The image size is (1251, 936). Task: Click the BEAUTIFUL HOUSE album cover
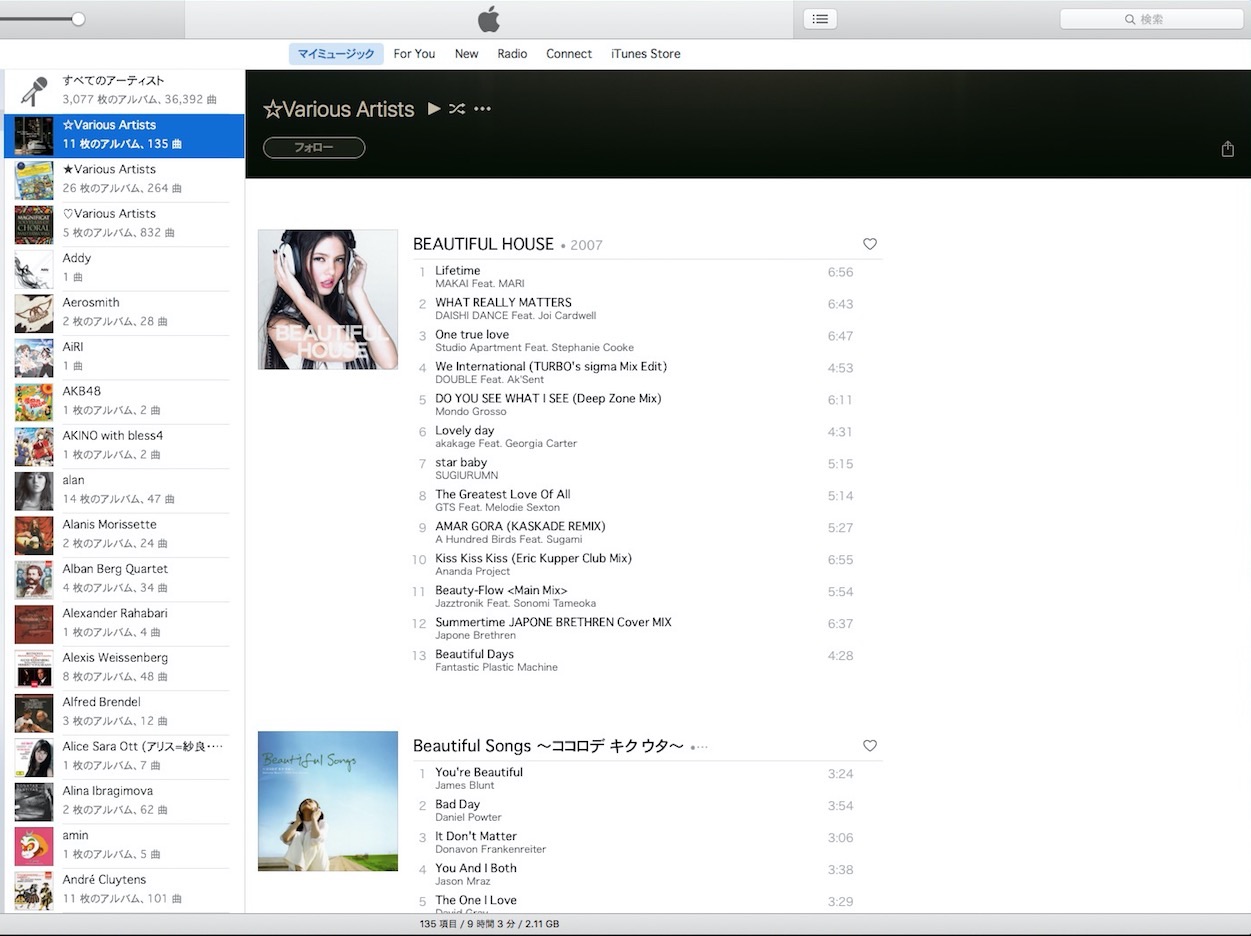(x=328, y=299)
